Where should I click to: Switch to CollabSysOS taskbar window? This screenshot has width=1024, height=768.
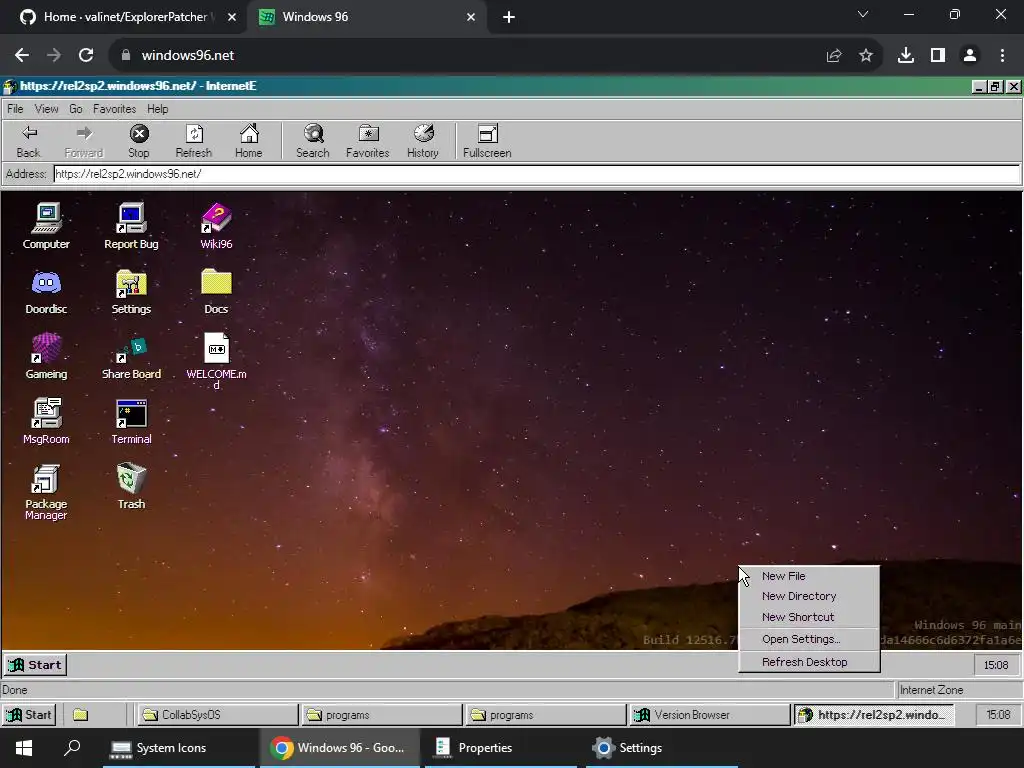point(217,715)
